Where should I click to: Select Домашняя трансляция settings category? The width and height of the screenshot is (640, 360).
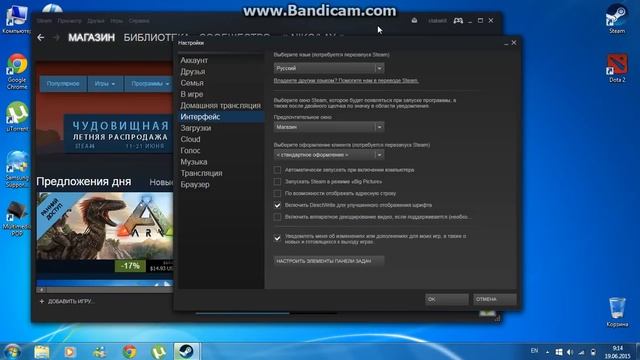pos(220,105)
